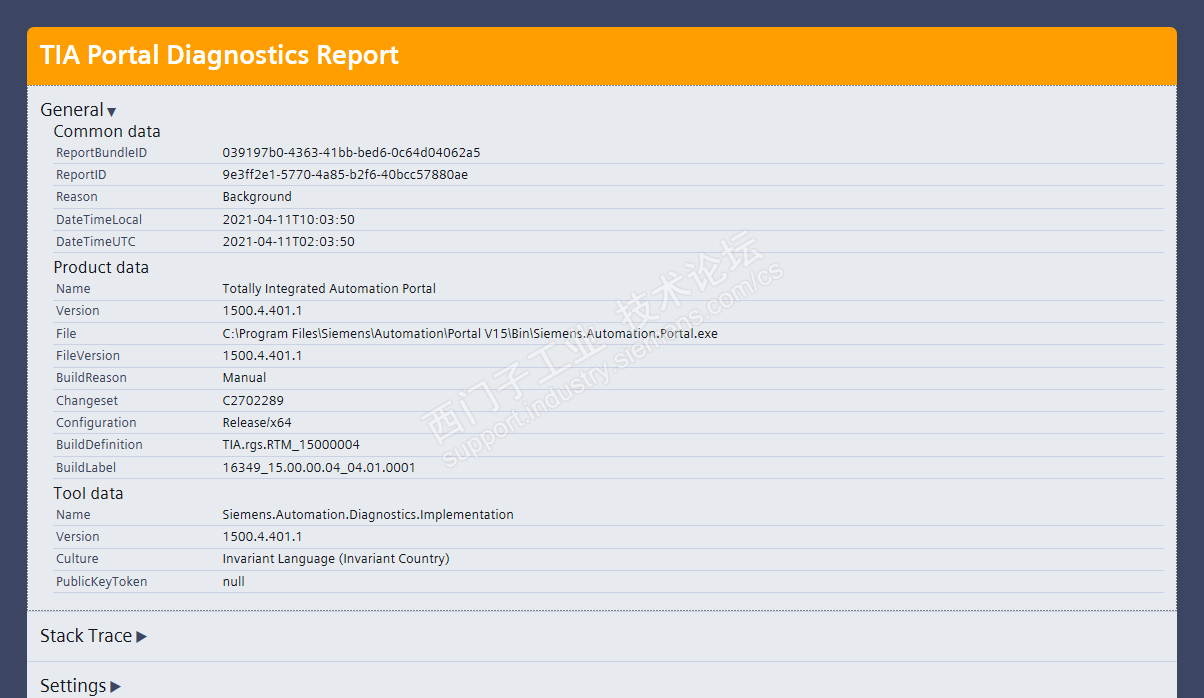Screen dimensions: 1204x698
Task: Select the ReportID value 9e3ff2e1-5770-4a85-b2f6-40bcc57880ae
Action: [x=345, y=175]
